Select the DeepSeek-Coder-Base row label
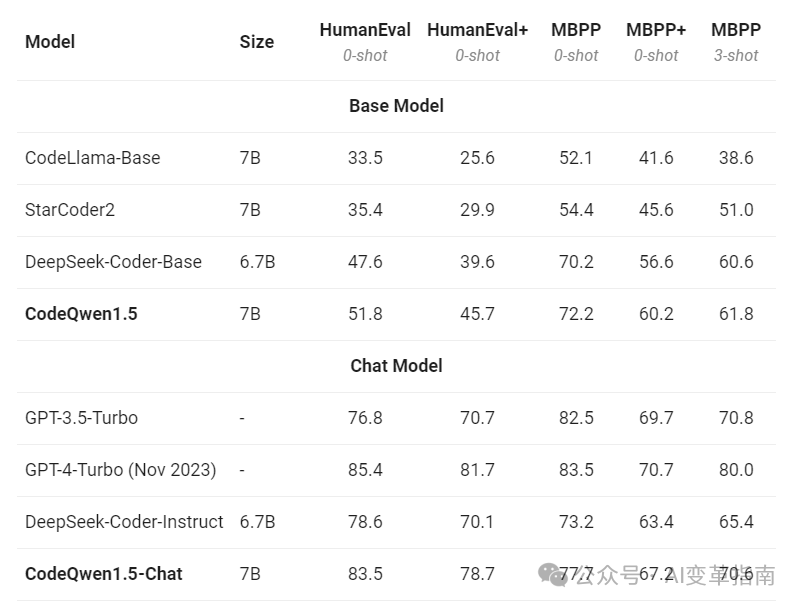801x607 pixels. pos(113,262)
